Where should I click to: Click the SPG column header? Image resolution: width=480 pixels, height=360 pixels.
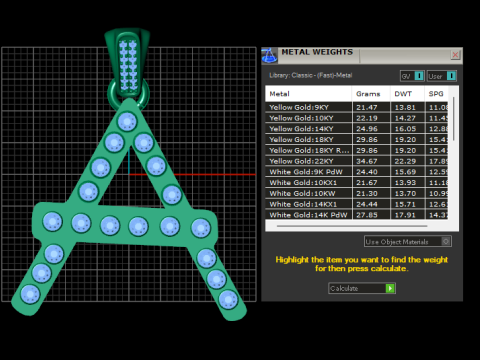click(x=436, y=94)
